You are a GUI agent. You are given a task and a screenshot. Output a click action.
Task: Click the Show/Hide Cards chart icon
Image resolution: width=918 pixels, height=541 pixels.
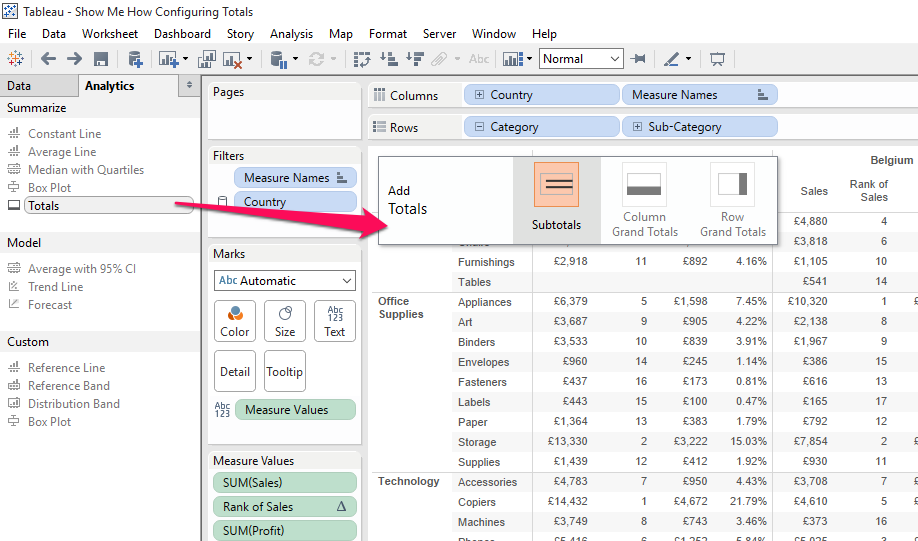[513, 59]
